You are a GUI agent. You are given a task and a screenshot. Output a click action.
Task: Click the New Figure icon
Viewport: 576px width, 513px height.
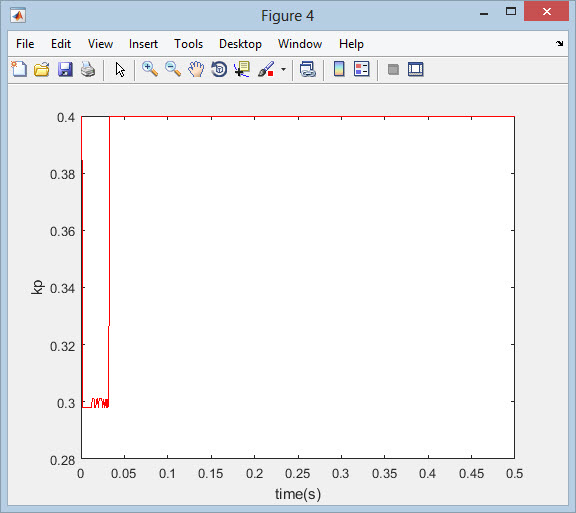click(19, 69)
